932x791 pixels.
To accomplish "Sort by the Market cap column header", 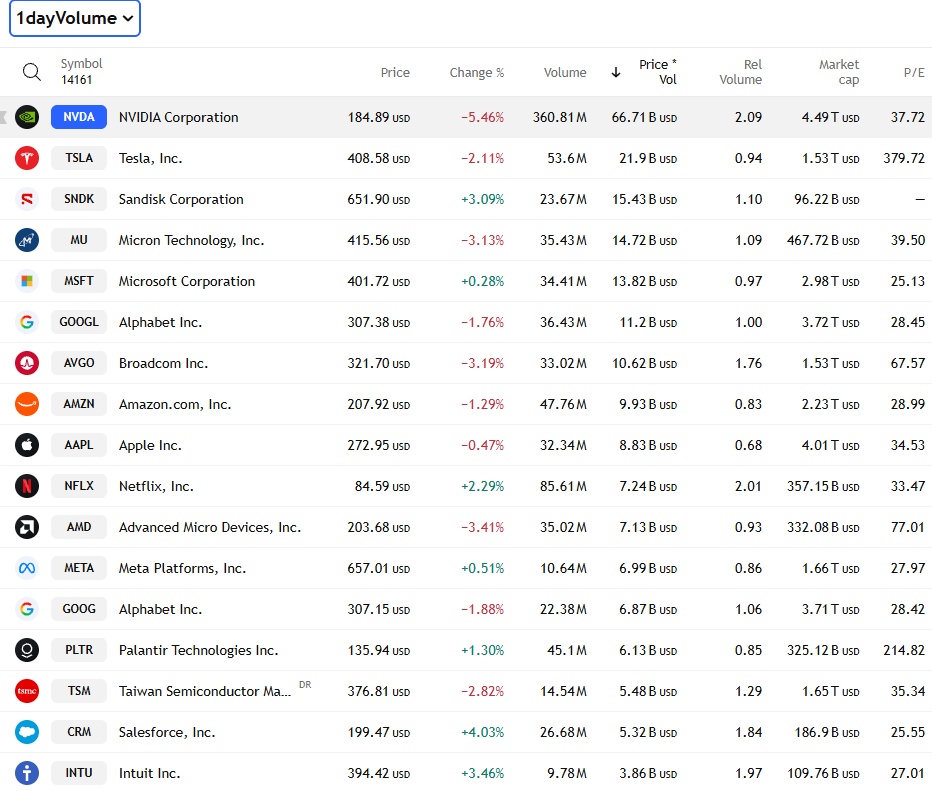I will click(839, 72).
